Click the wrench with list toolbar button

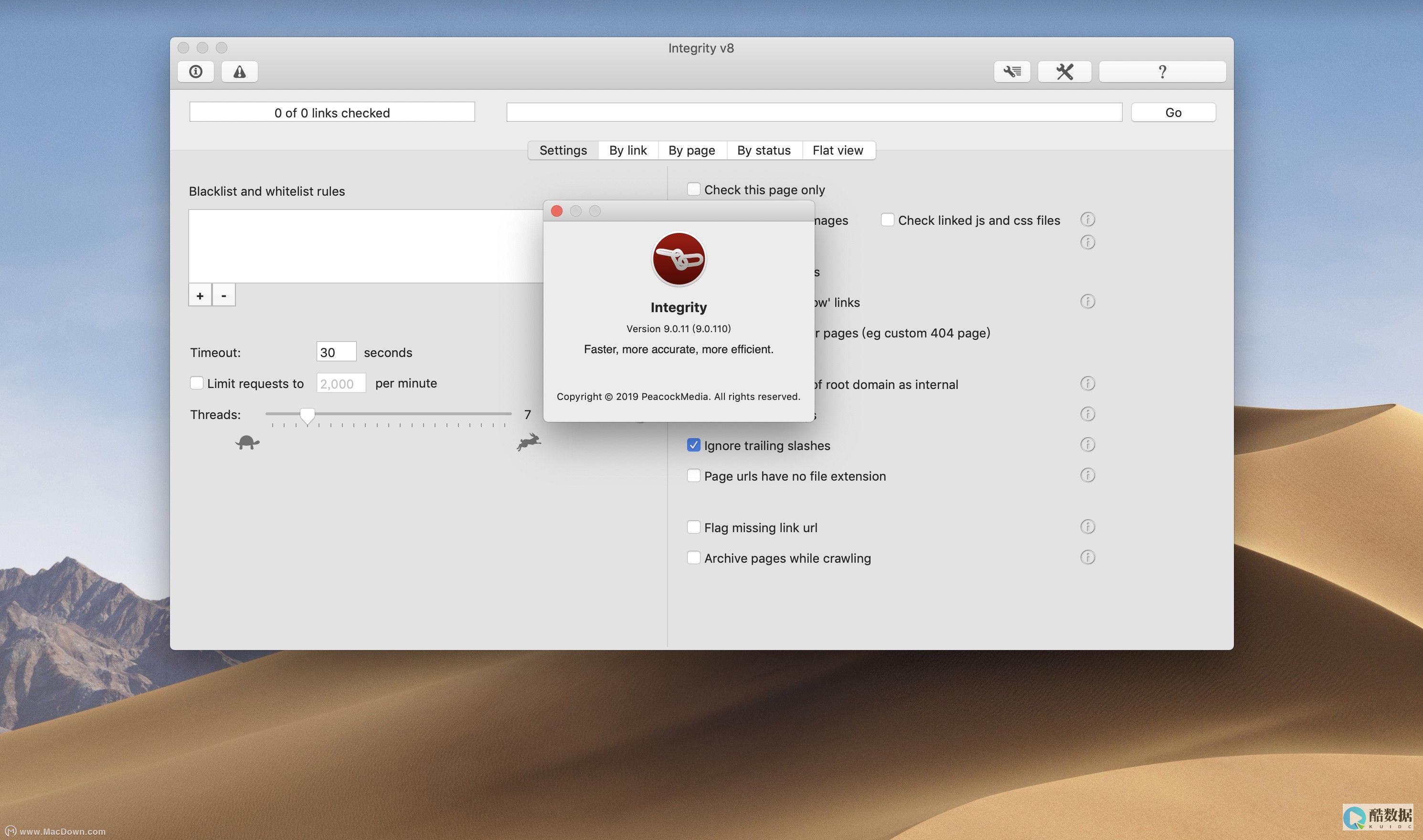[1012, 72]
